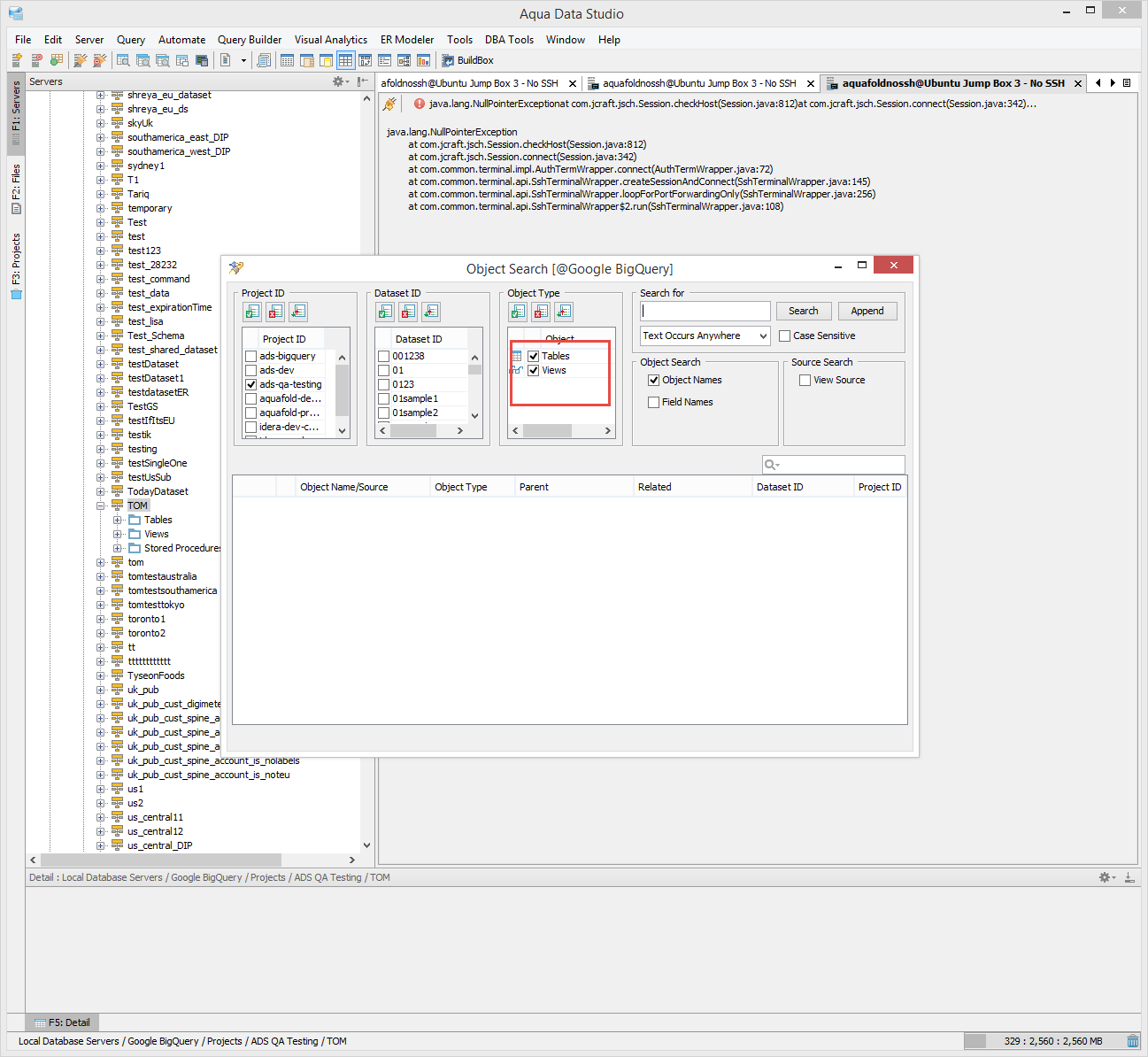The width and height of the screenshot is (1148, 1057).
Task: Click the Project ID list vertical scrollbar thumb
Action: coord(343,390)
